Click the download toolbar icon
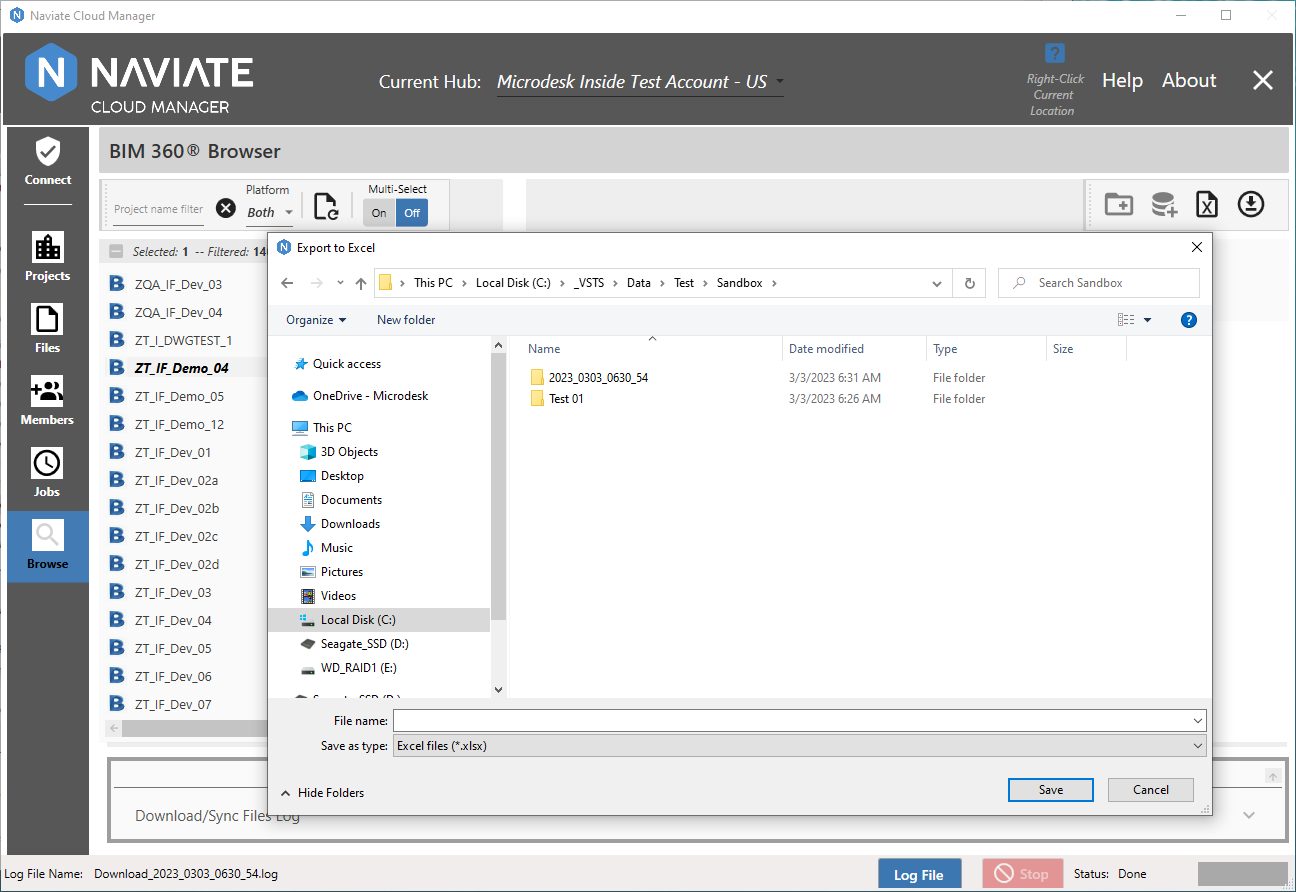Screen dimensions: 1296x892 (x=1251, y=204)
